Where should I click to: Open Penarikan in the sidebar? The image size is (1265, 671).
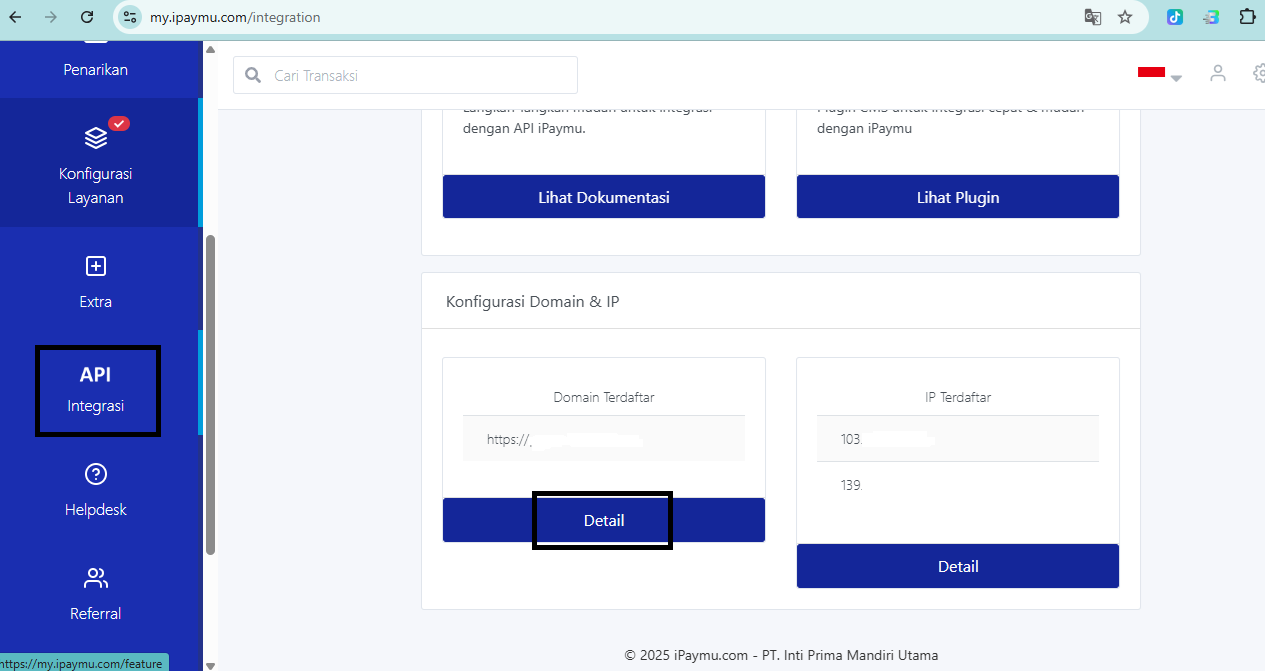(x=96, y=70)
